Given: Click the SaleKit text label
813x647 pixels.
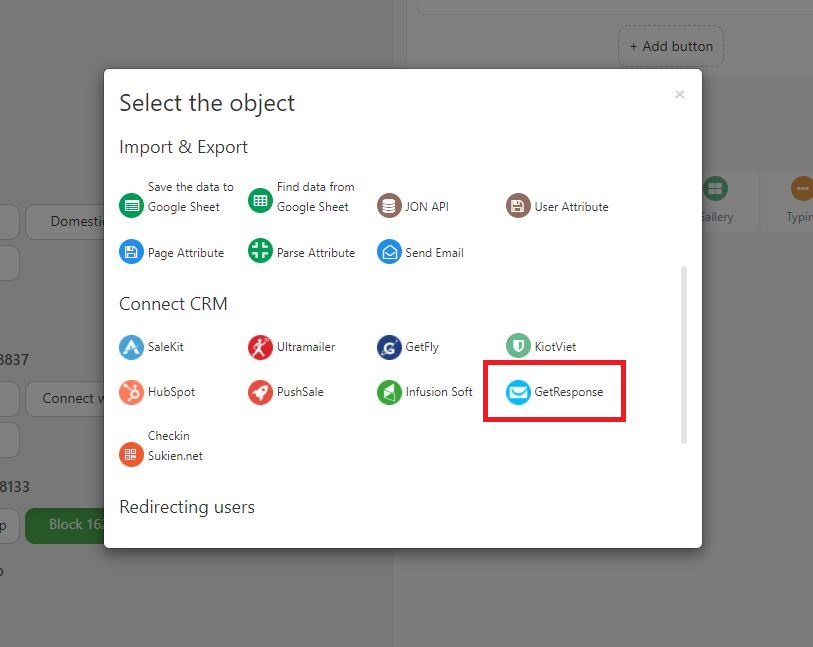Looking at the screenshot, I should coord(165,347).
